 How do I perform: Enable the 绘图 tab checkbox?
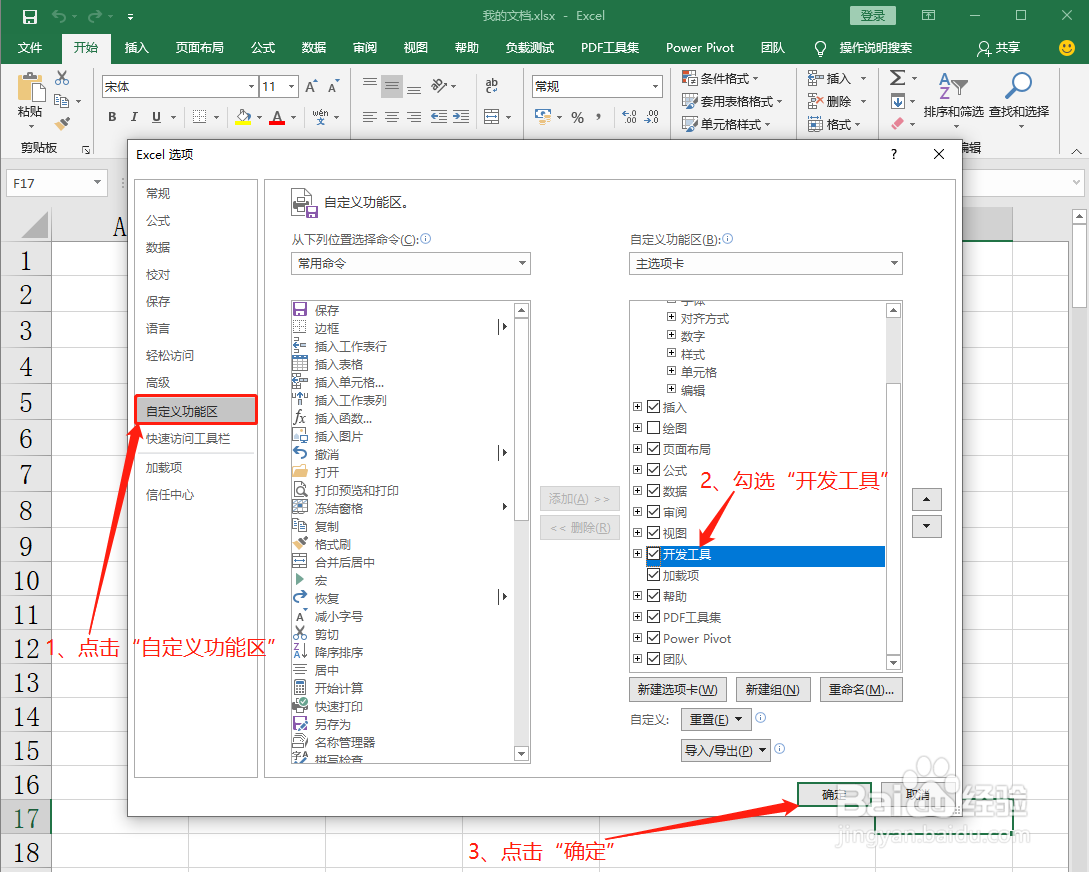pyautogui.click(x=654, y=428)
